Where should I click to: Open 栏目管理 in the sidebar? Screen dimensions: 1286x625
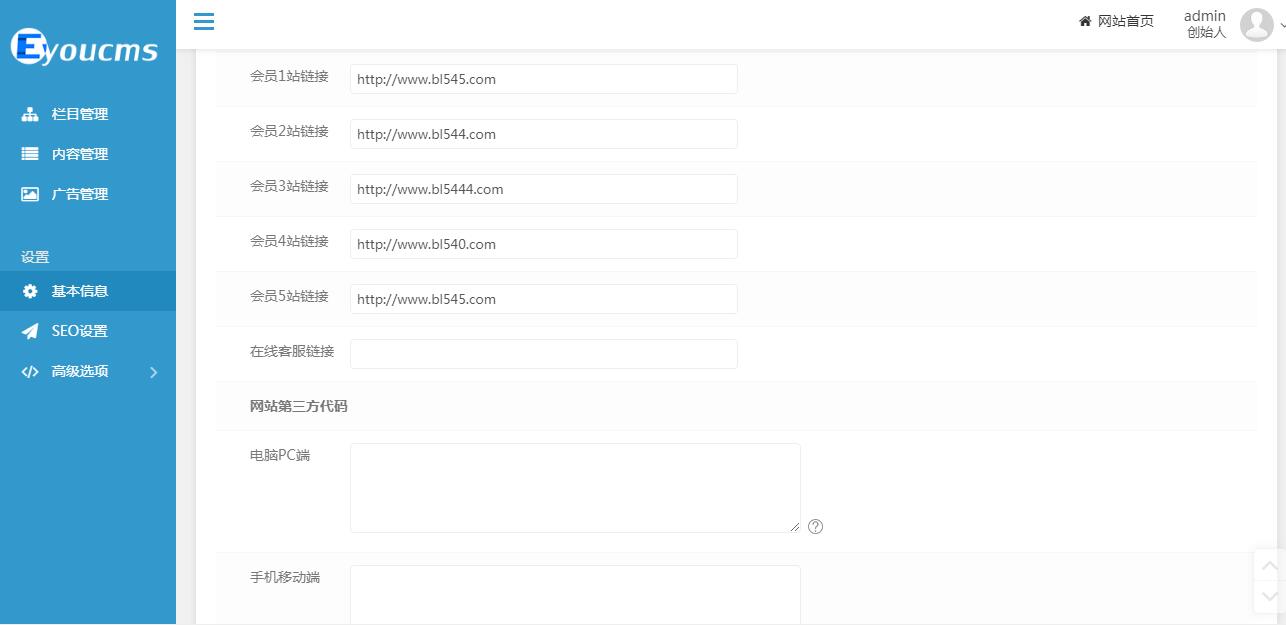[x=79, y=114]
